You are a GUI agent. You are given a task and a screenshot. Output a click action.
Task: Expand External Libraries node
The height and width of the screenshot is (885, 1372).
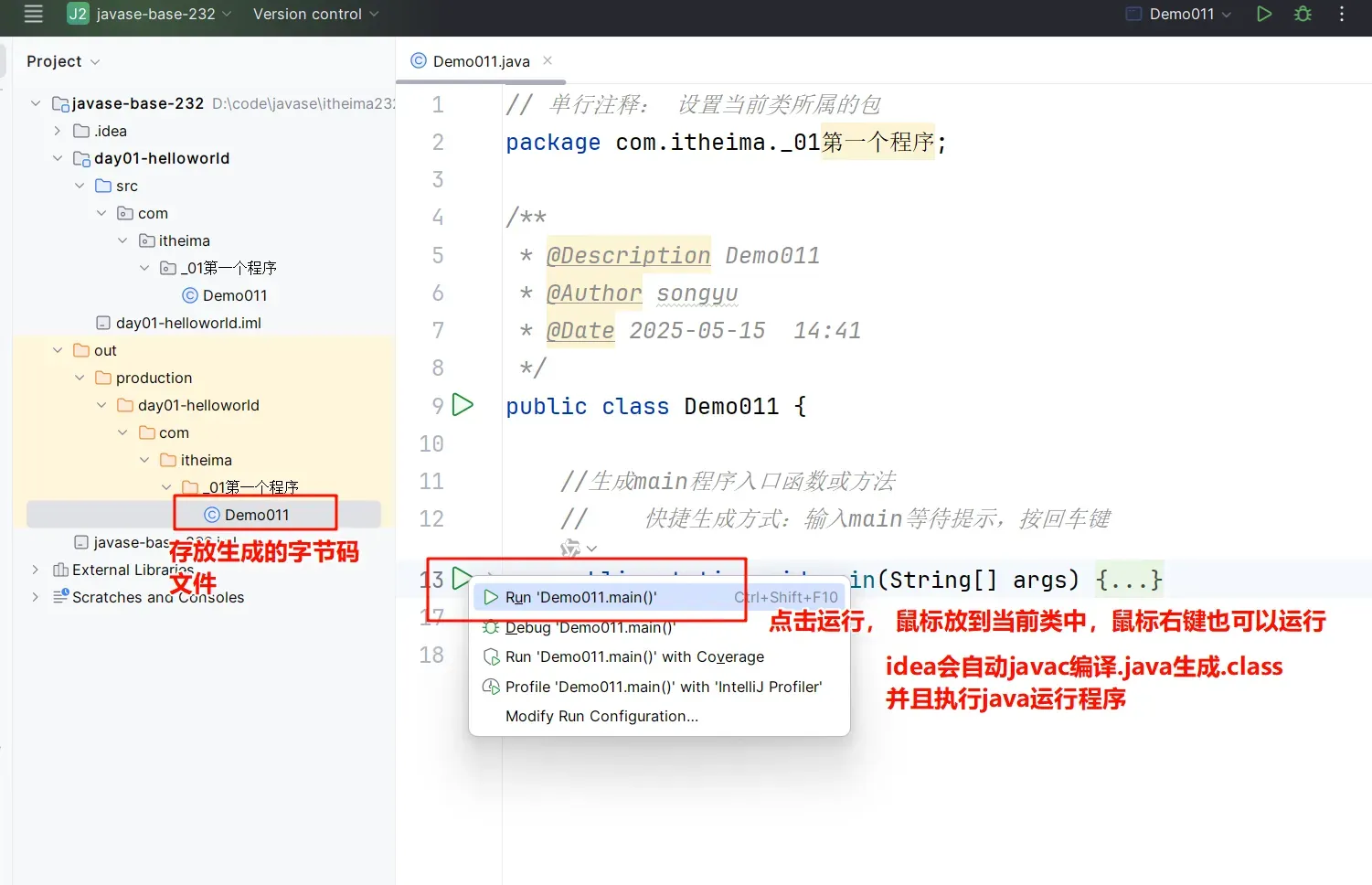coord(36,570)
